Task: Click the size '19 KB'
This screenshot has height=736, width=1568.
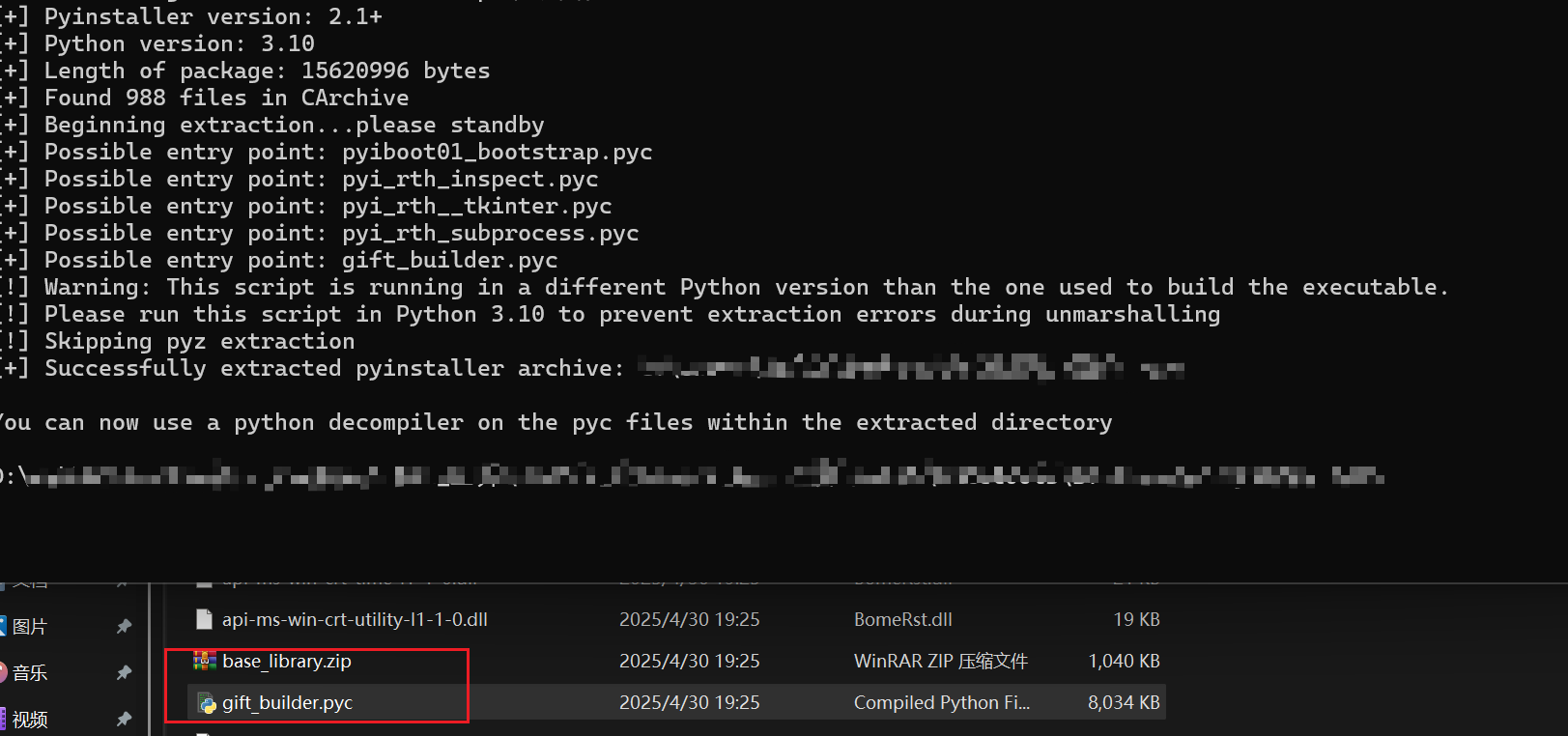Action: point(1136,620)
